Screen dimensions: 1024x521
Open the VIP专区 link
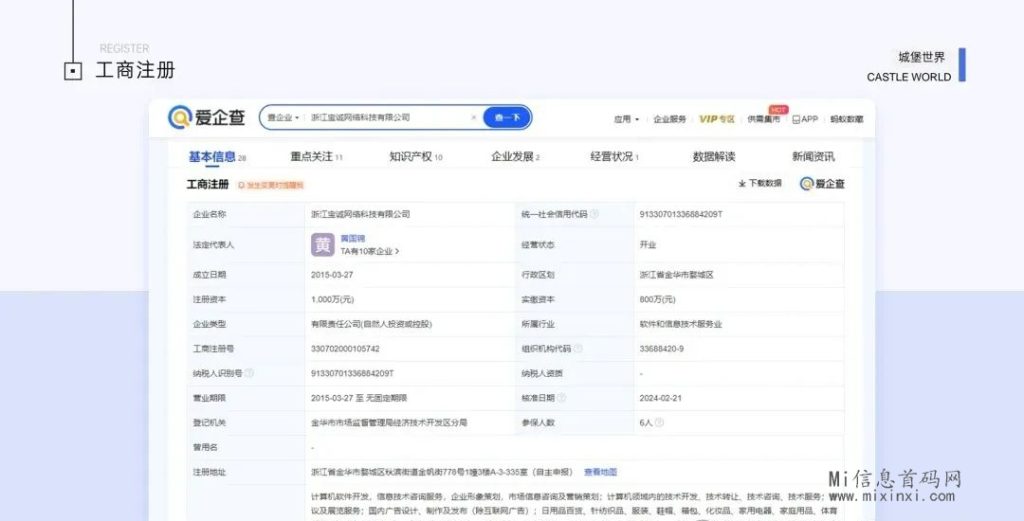[716, 119]
